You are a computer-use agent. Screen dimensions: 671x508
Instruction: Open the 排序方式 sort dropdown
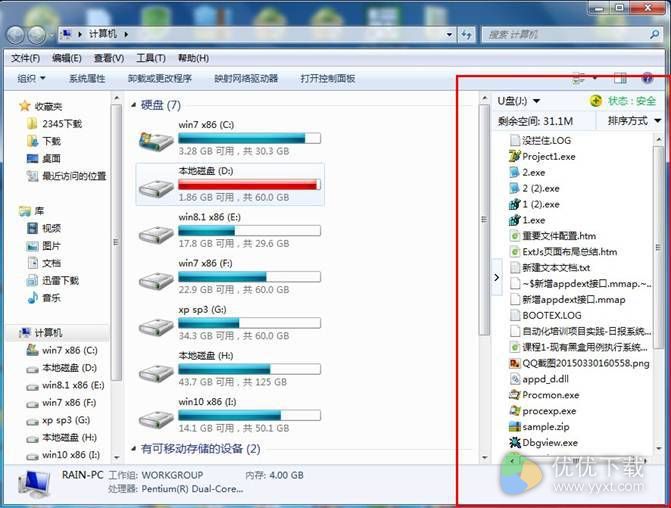coord(635,121)
